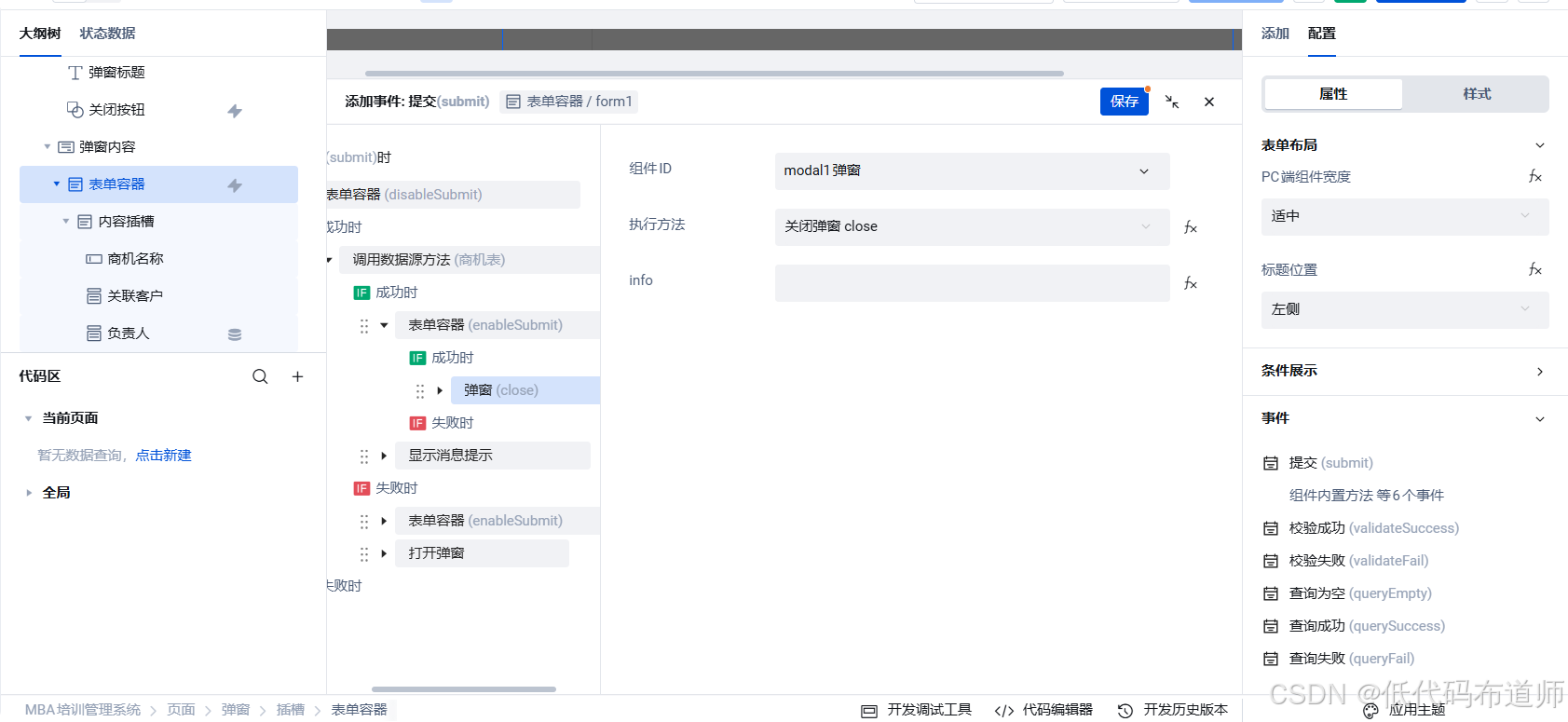The image size is (1568, 722).
Task: Click drag handle beside 打开弹窗
Action: tap(364, 554)
